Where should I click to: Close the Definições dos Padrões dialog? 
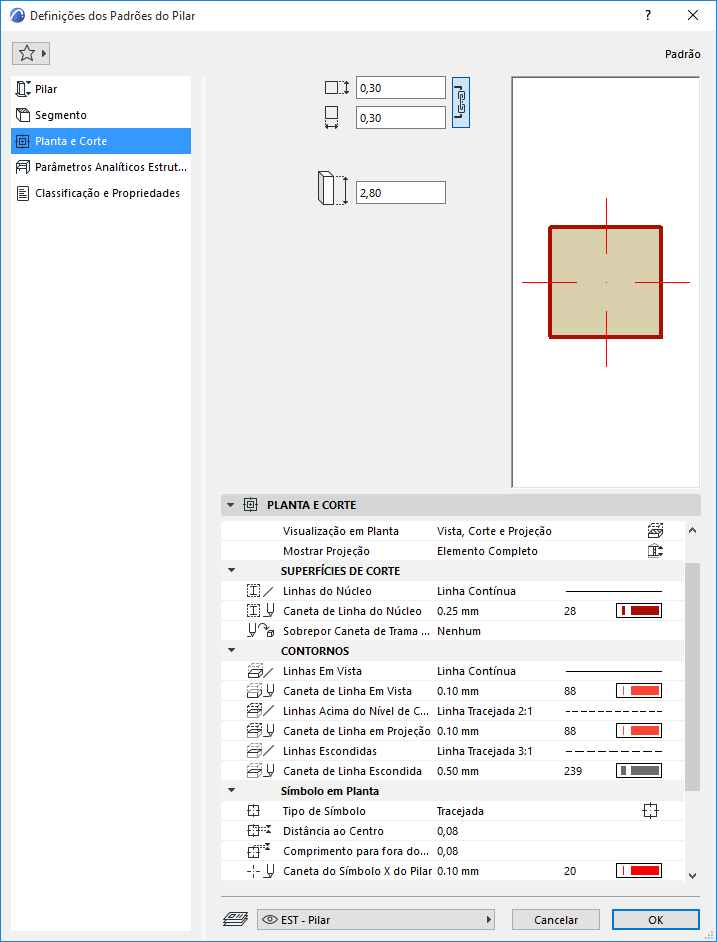tap(692, 16)
